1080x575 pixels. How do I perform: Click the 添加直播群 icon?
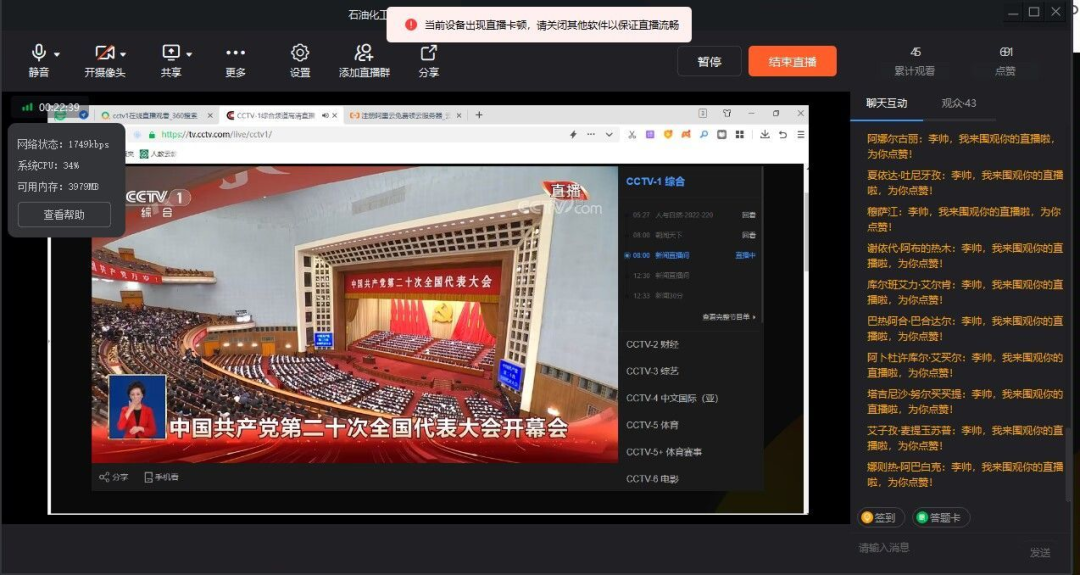click(364, 53)
